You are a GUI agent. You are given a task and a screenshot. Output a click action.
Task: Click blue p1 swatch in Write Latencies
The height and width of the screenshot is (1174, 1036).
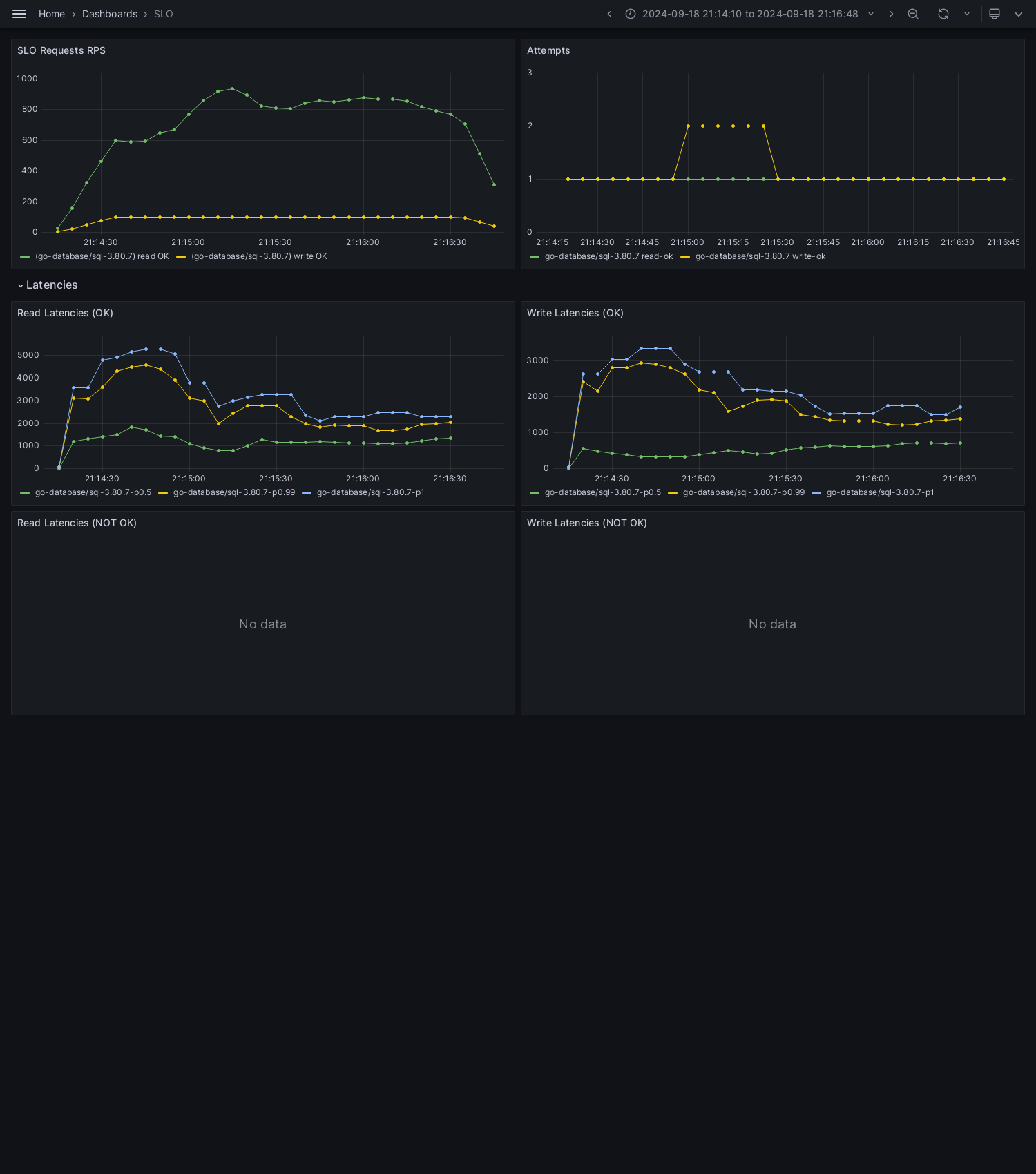pos(816,493)
